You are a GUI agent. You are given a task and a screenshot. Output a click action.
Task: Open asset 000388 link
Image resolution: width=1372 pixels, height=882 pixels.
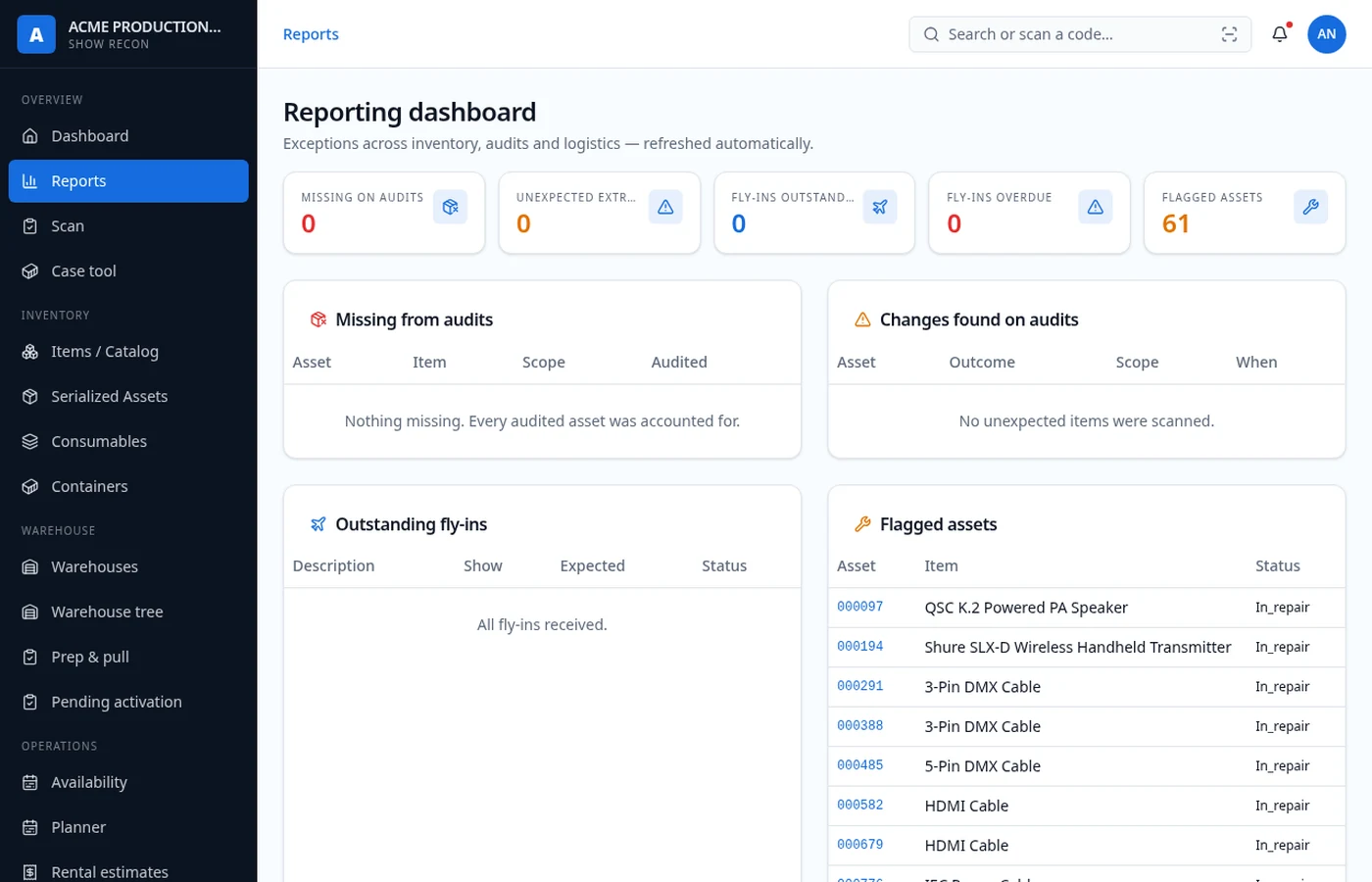point(860,726)
